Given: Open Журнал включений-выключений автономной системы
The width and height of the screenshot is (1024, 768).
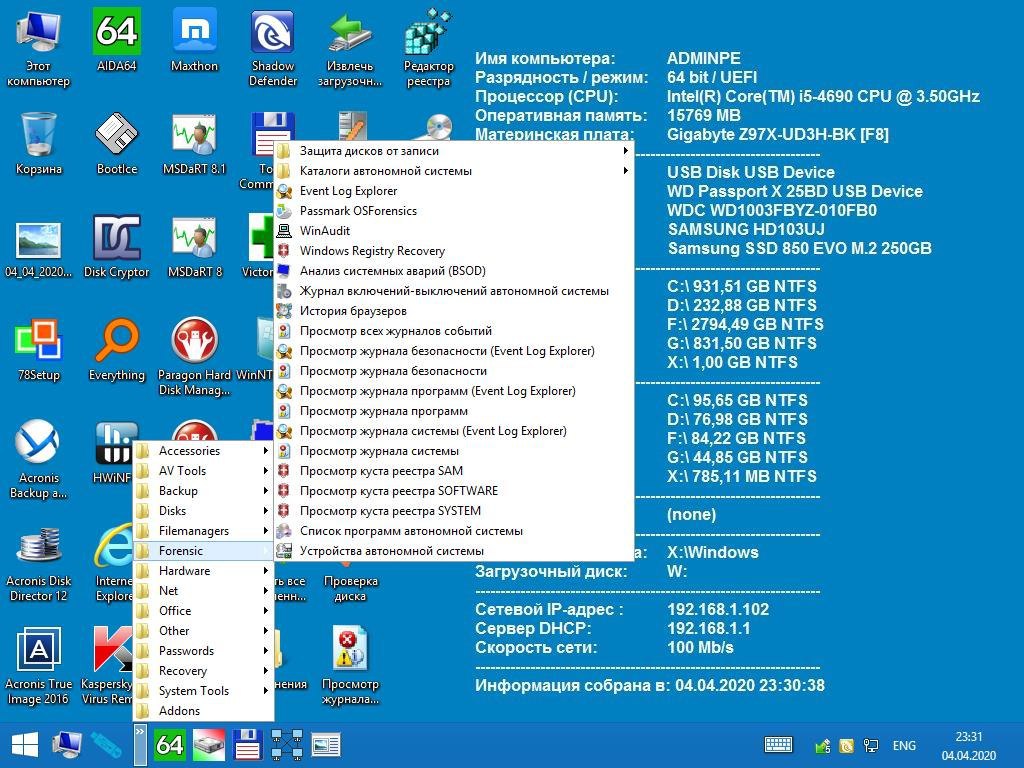Looking at the screenshot, I should 454,291.
